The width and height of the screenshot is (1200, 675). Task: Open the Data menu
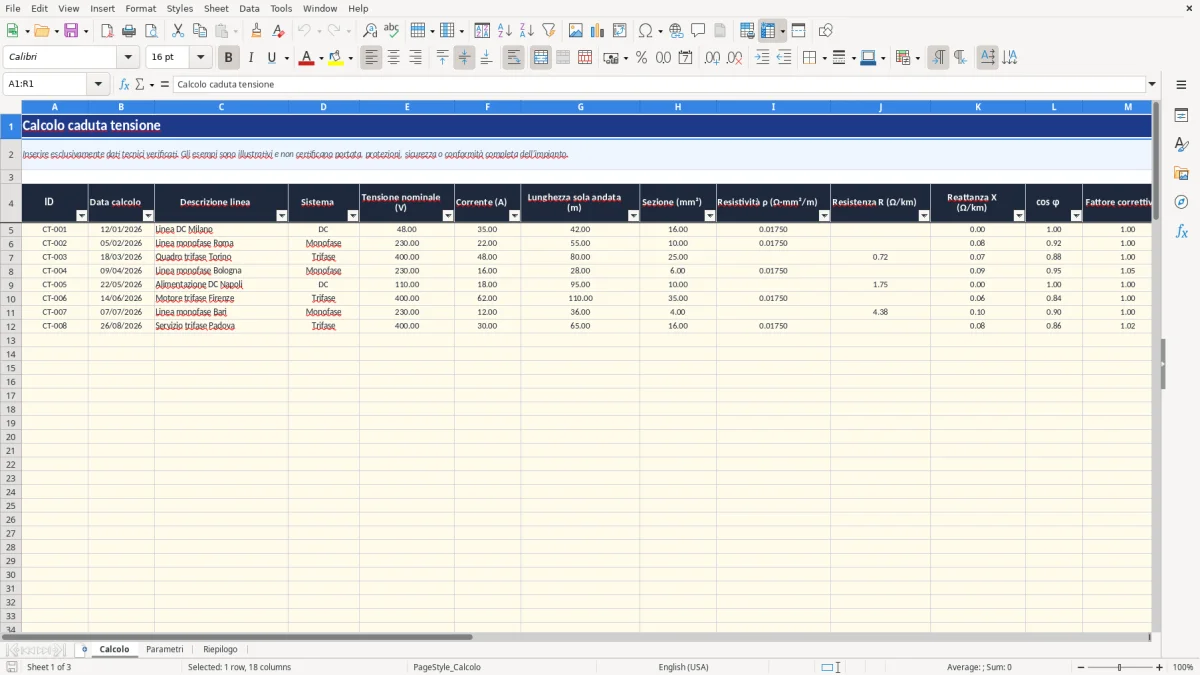pos(249,8)
